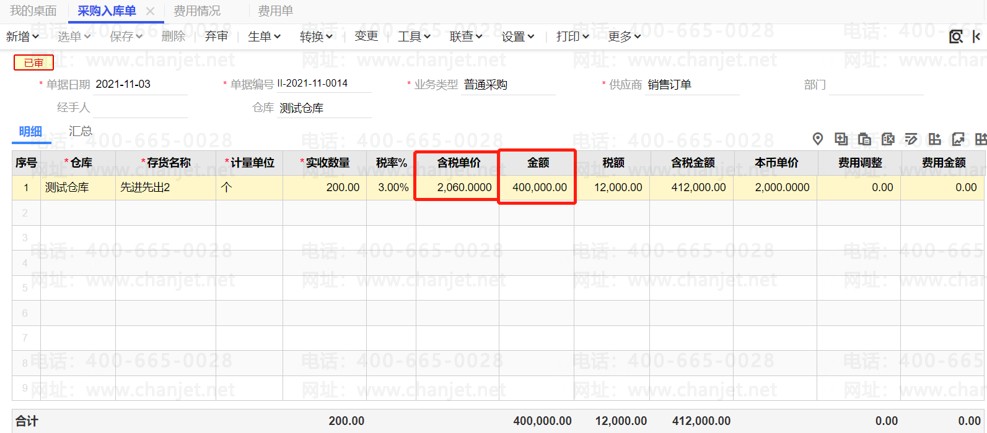
Task: Click row 1 quantity cell 200.00
Action: pos(325,188)
